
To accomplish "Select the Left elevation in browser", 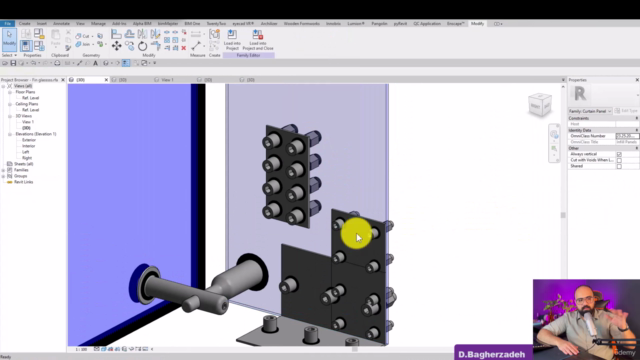I will 26,152.
